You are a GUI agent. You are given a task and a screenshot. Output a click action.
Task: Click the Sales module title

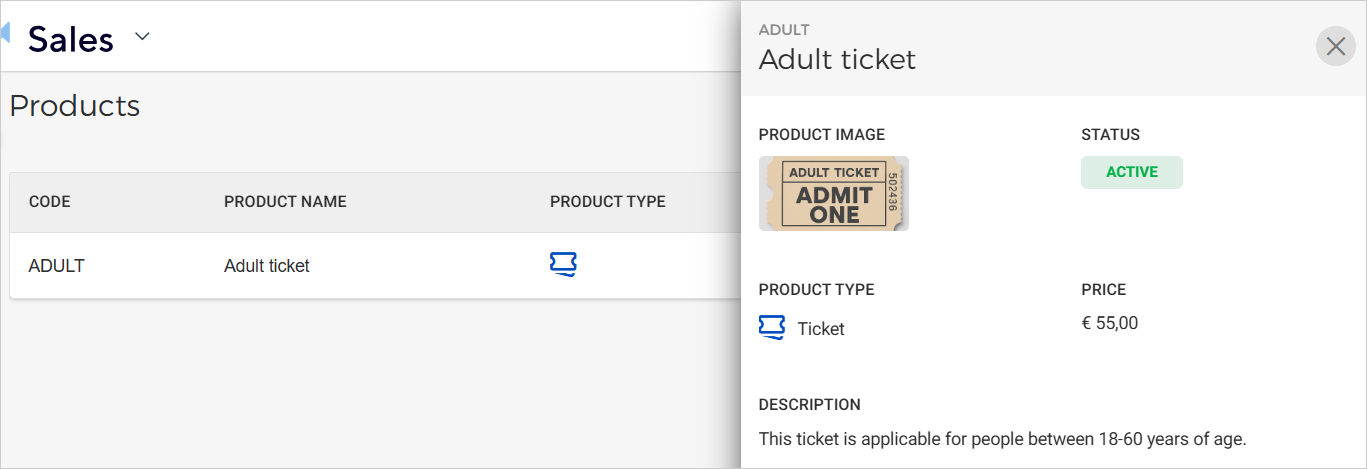coord(71,39)
